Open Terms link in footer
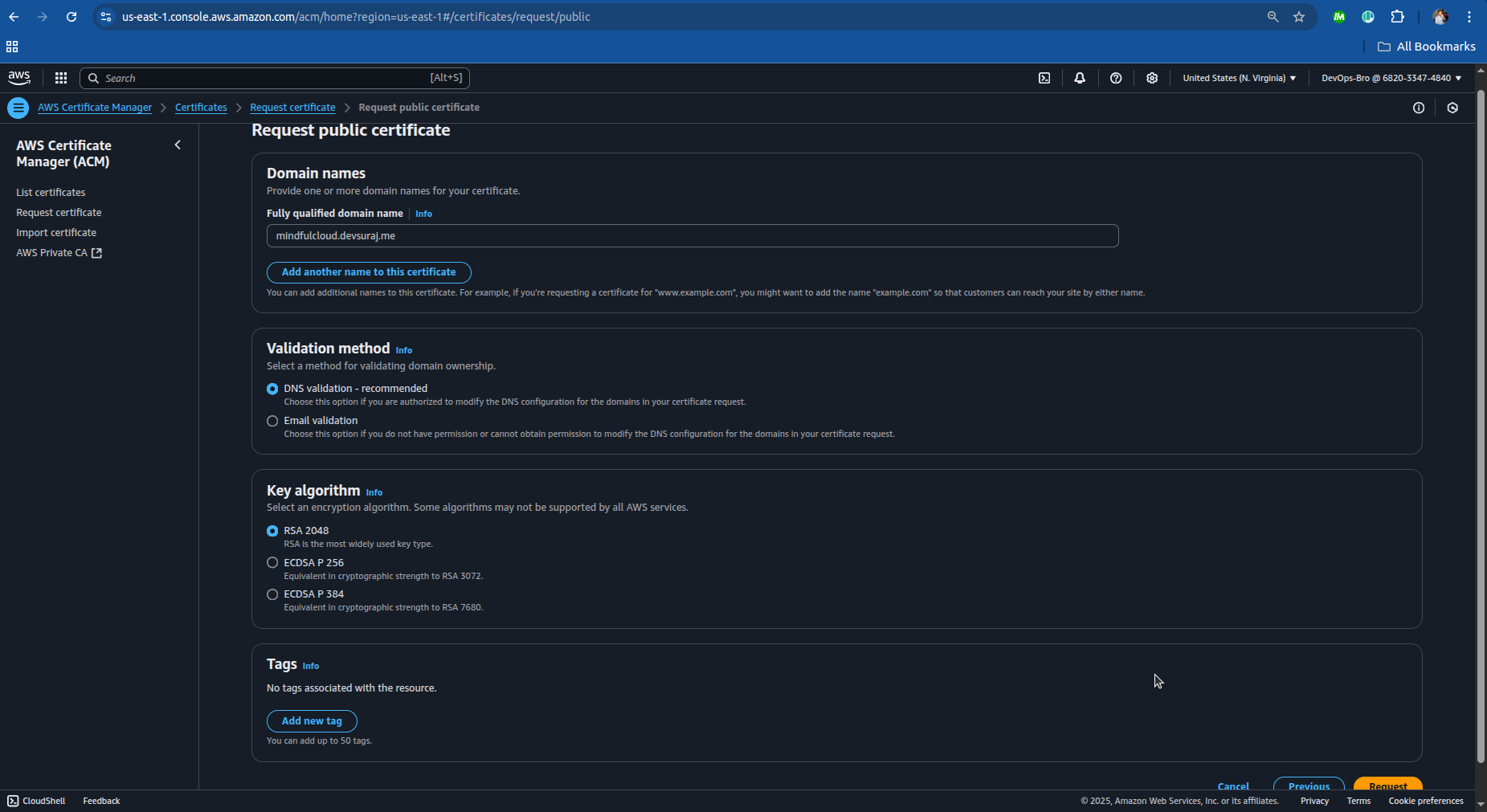 [1358, 801]
